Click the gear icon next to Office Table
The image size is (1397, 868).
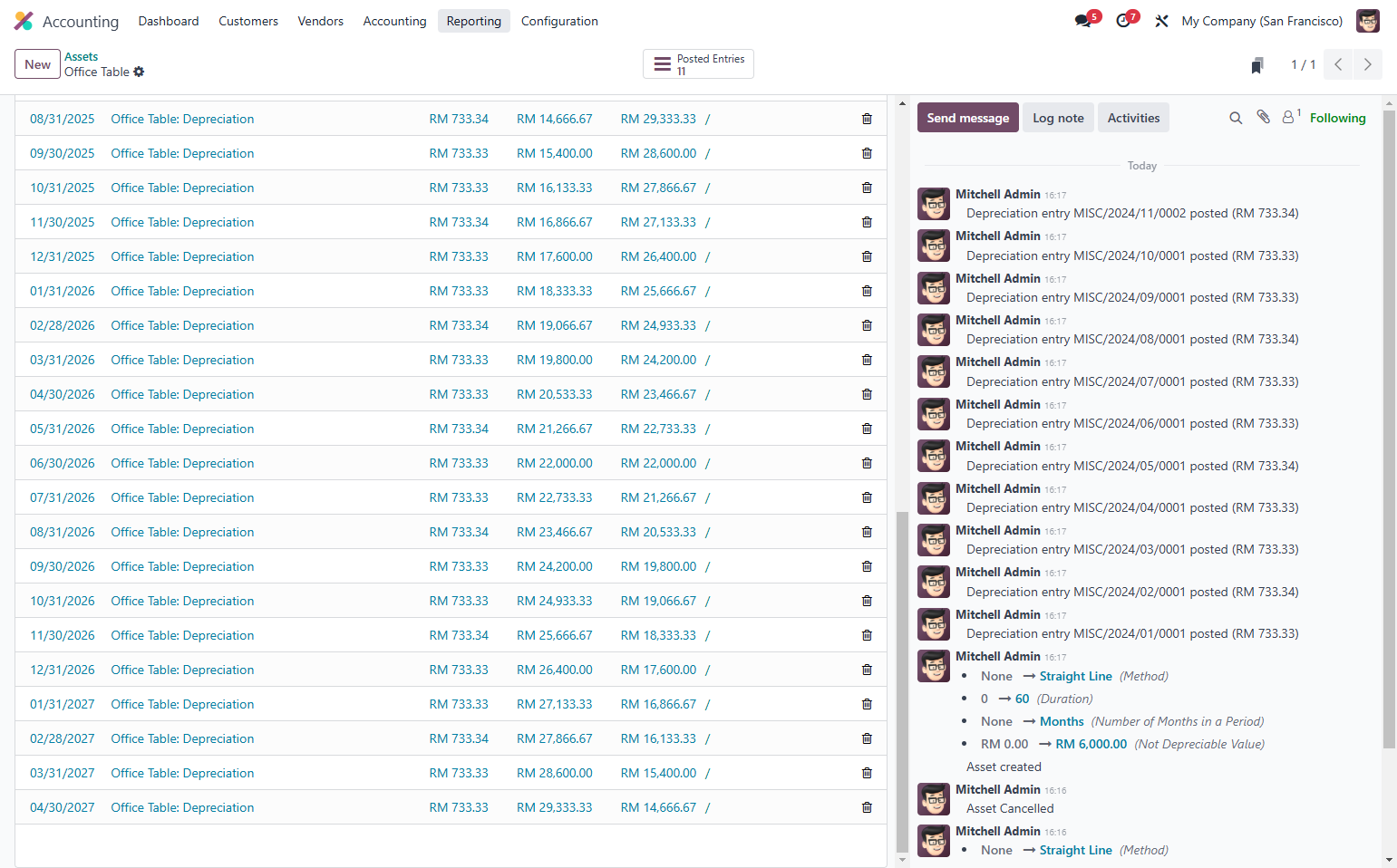pyautogui.click(x=139, y=72)
